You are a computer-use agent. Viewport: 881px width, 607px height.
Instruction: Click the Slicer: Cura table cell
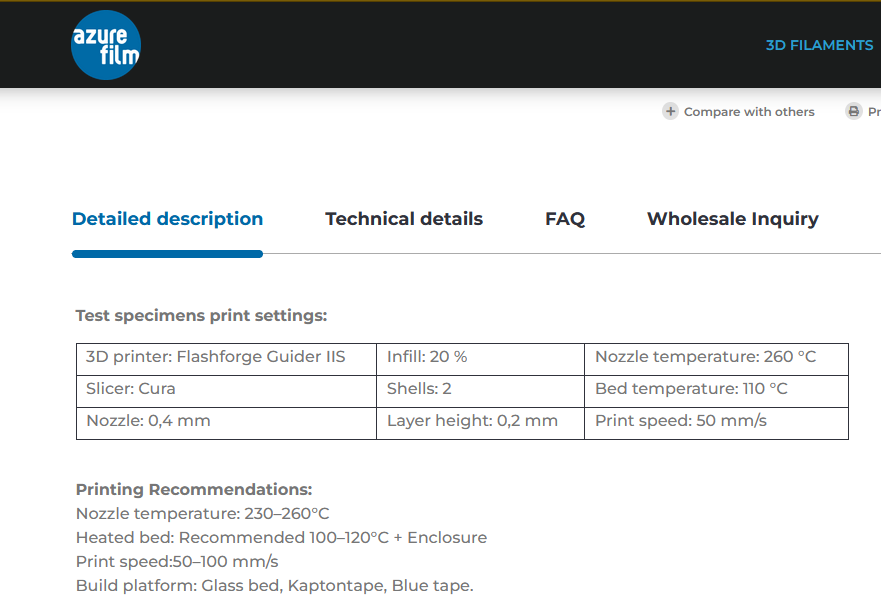[226, 391]
